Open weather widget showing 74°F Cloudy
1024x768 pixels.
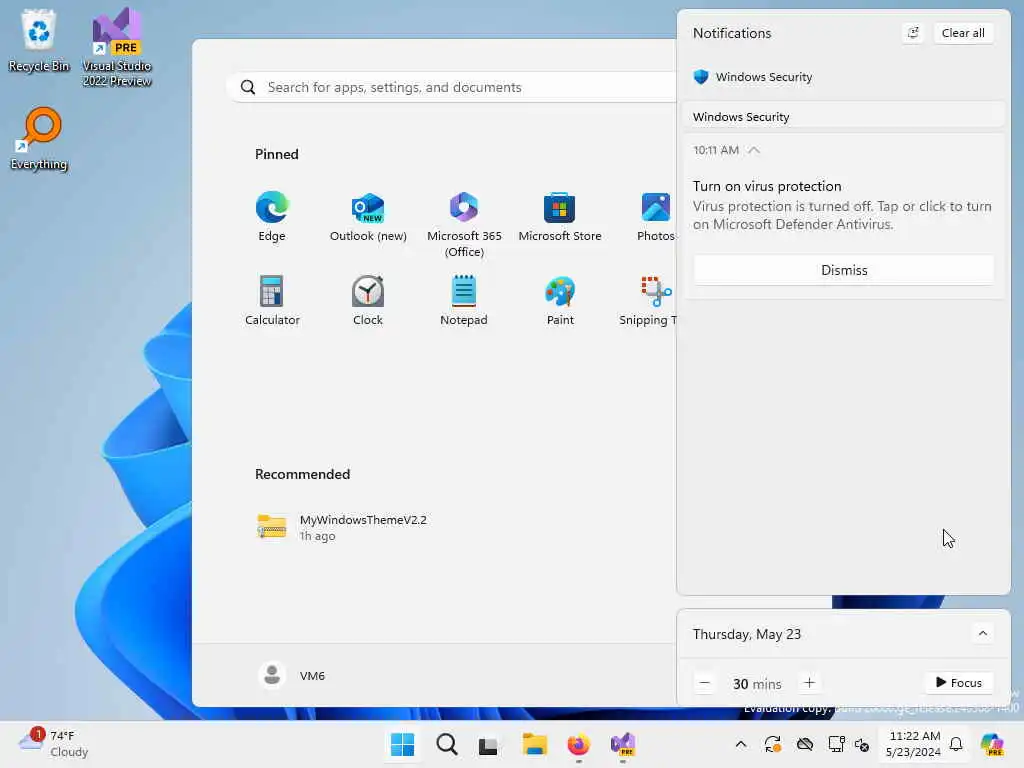(x=54, y=744)
